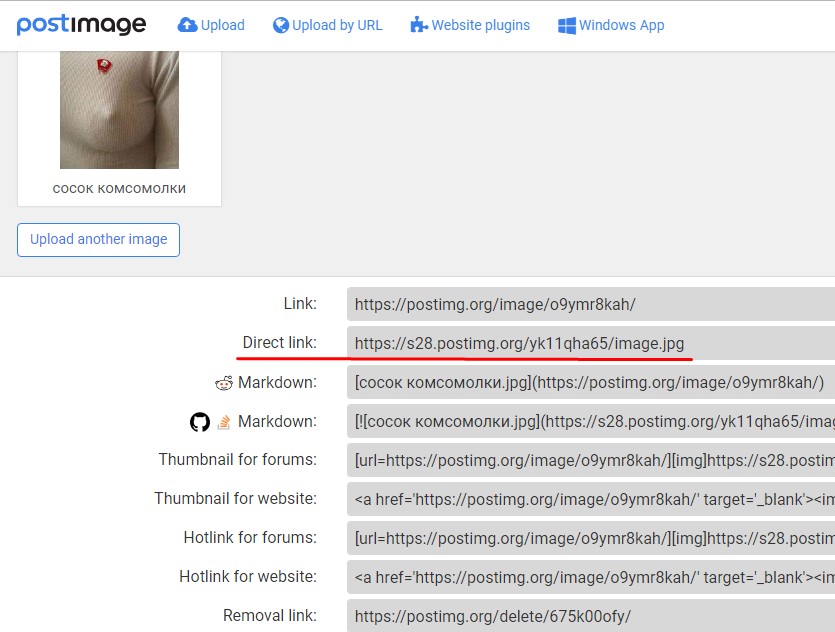Image resolution: width=835 pixels, height=632 pixels.
Task: Select Thumbnail for website code field
Action: (591, 499)
